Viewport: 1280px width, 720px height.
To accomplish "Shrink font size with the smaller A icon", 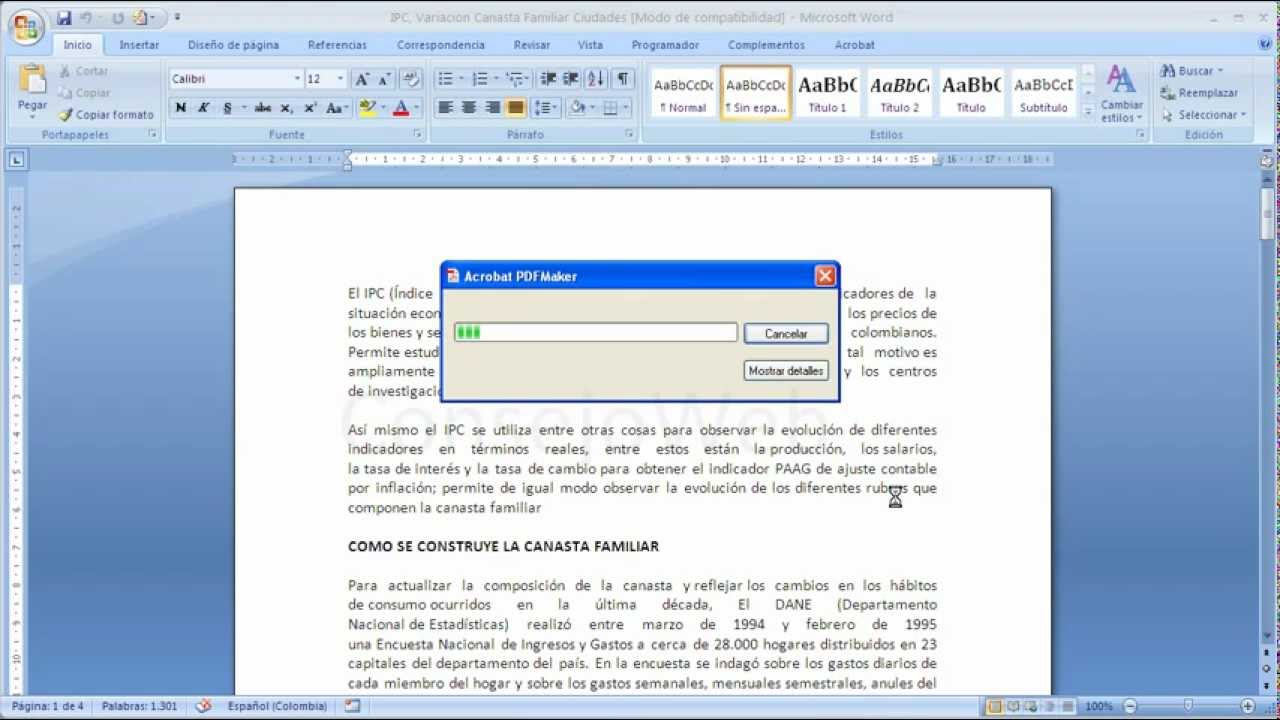I will (383, 79).
